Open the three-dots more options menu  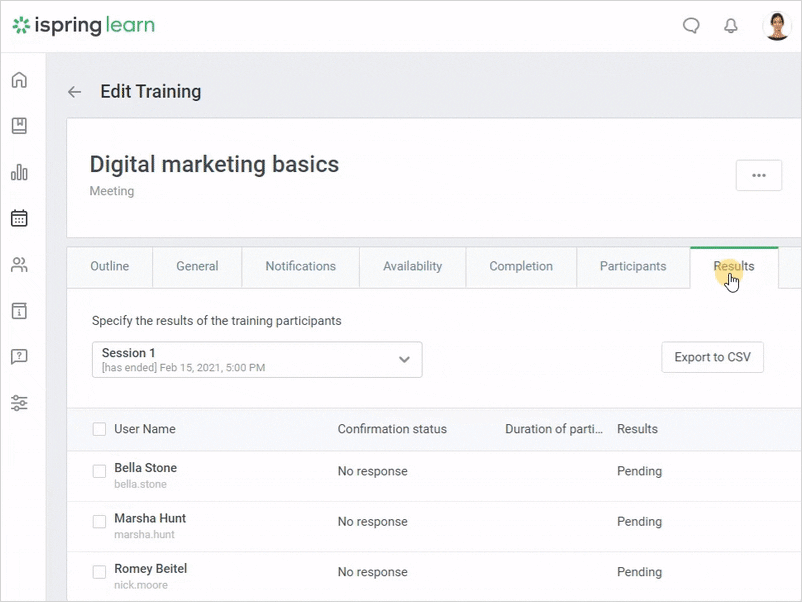[759, 175]
